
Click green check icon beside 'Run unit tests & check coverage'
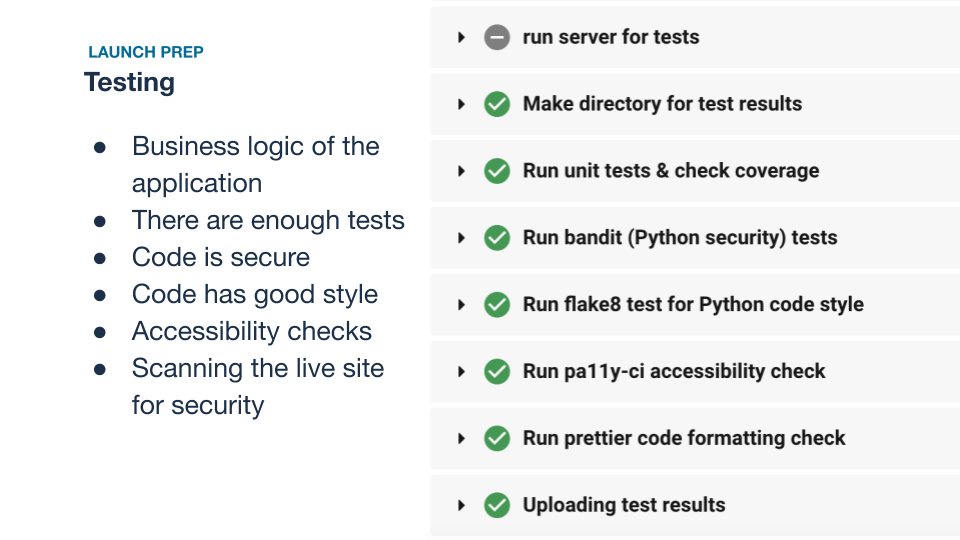click(497, 171)
